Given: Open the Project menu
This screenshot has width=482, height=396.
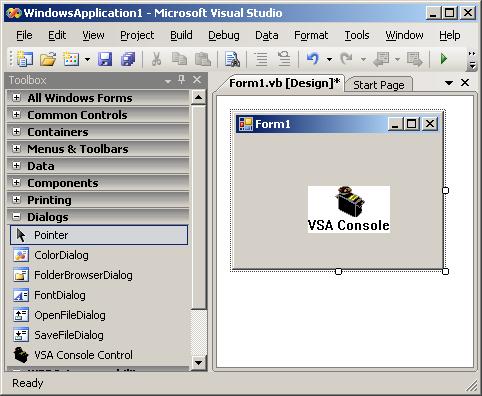Looking at the screenshot, I should (x=137, y=35).
